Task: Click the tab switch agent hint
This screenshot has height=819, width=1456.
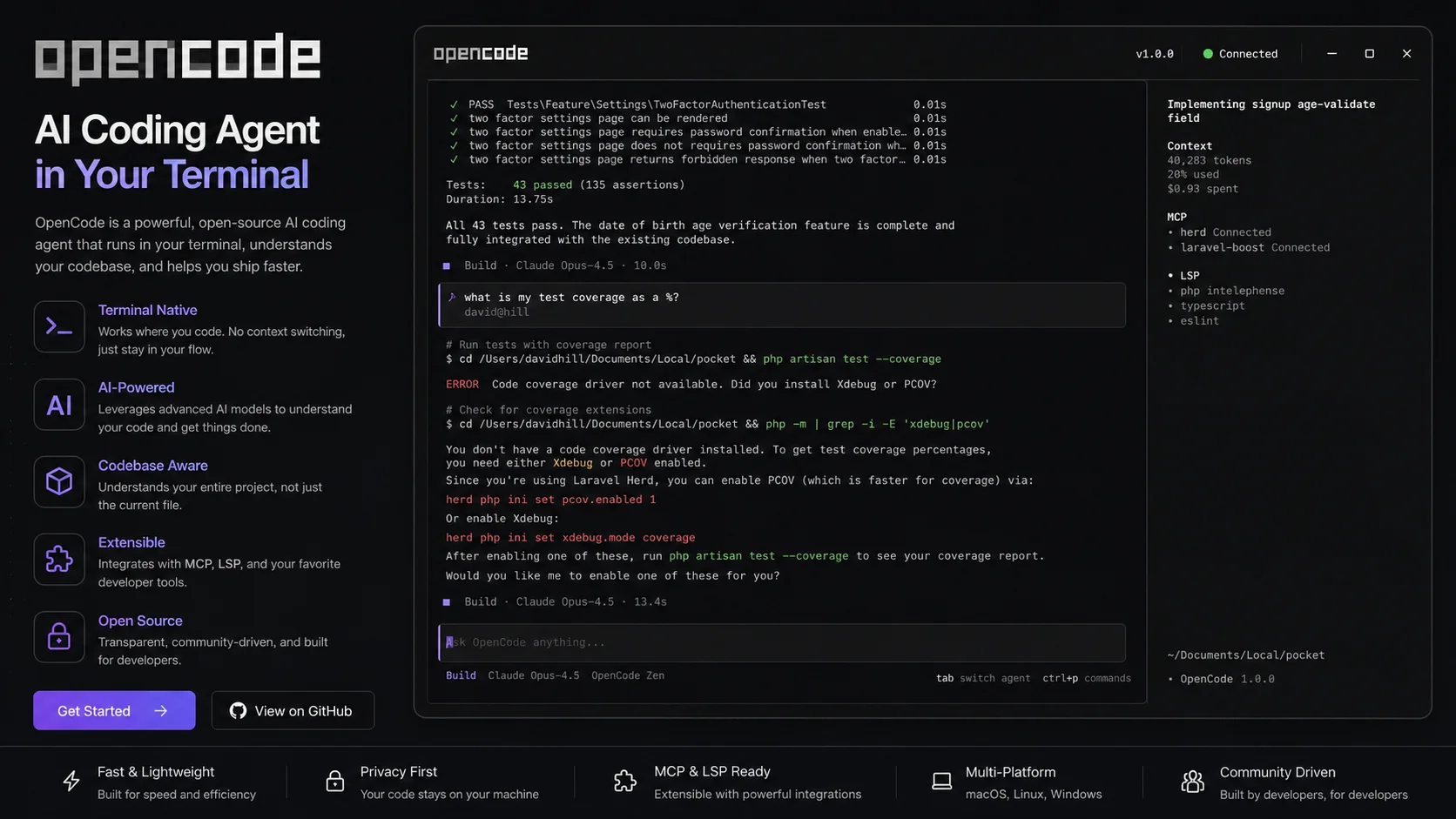Action: (983, 678)
